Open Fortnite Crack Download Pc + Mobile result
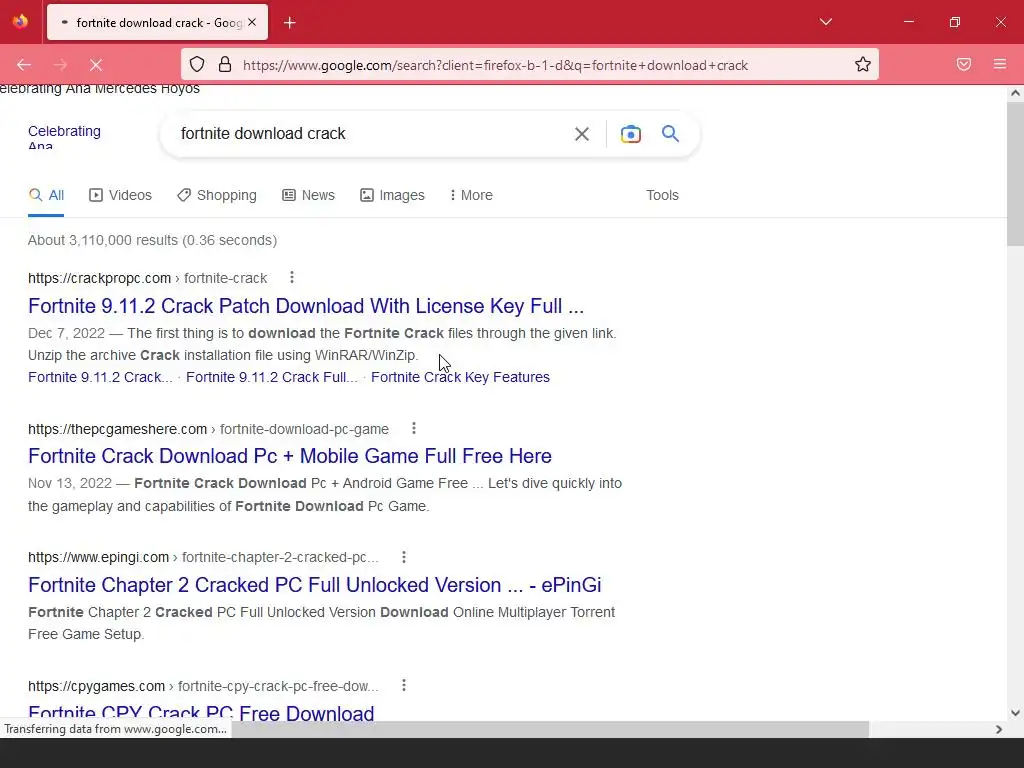 pos(290,456)
